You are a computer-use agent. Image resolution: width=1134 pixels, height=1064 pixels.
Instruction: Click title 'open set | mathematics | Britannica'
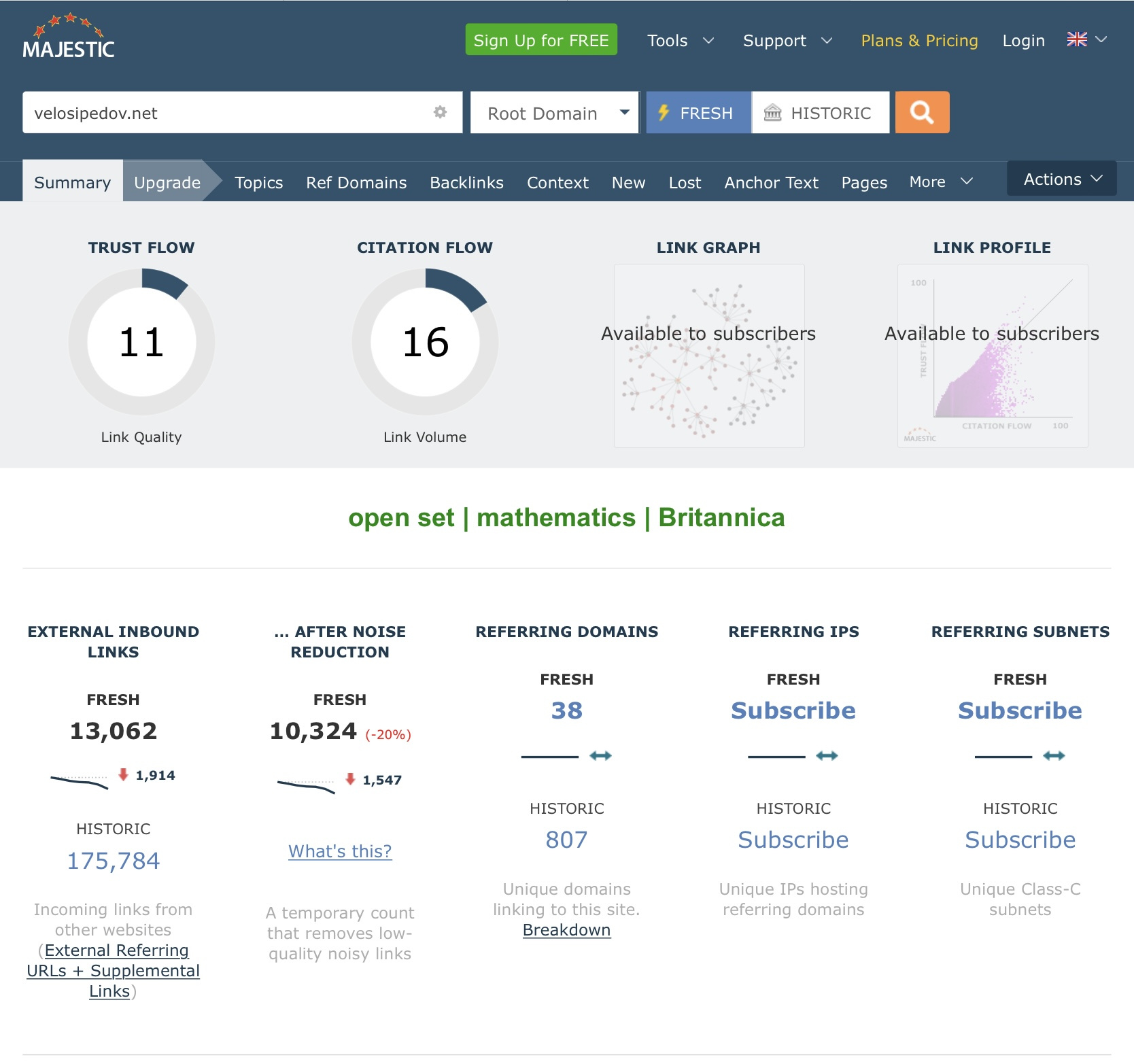(x=566, y=517)
